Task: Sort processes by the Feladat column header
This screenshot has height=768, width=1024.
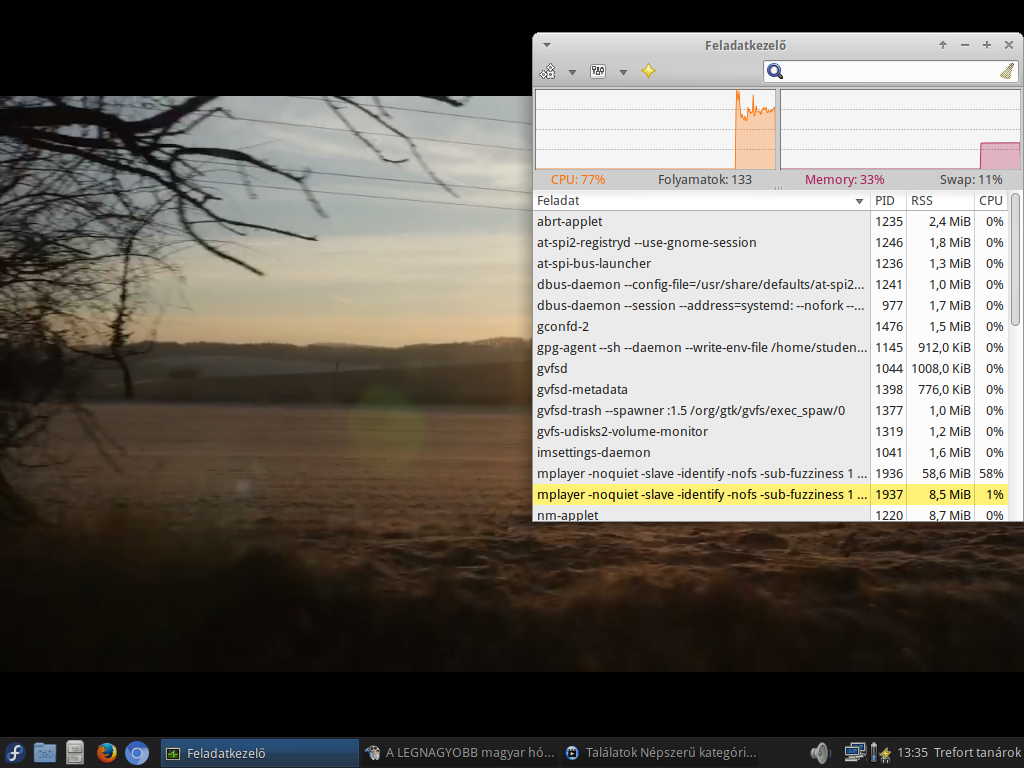Action: [701, 200]
